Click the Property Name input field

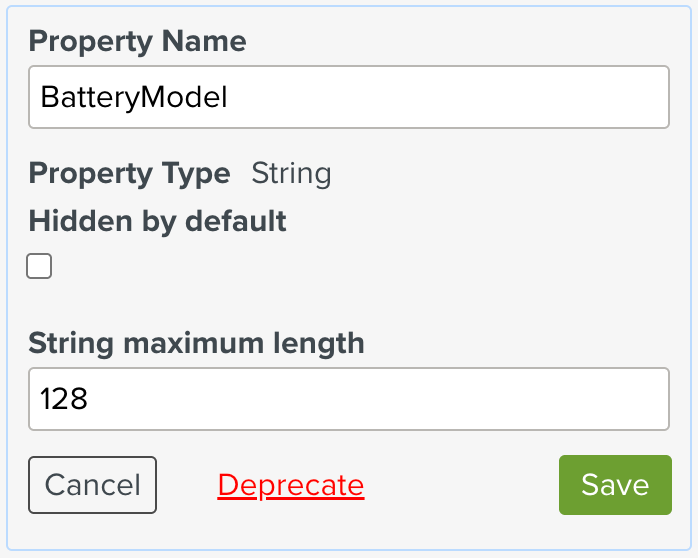pos(348,97)
